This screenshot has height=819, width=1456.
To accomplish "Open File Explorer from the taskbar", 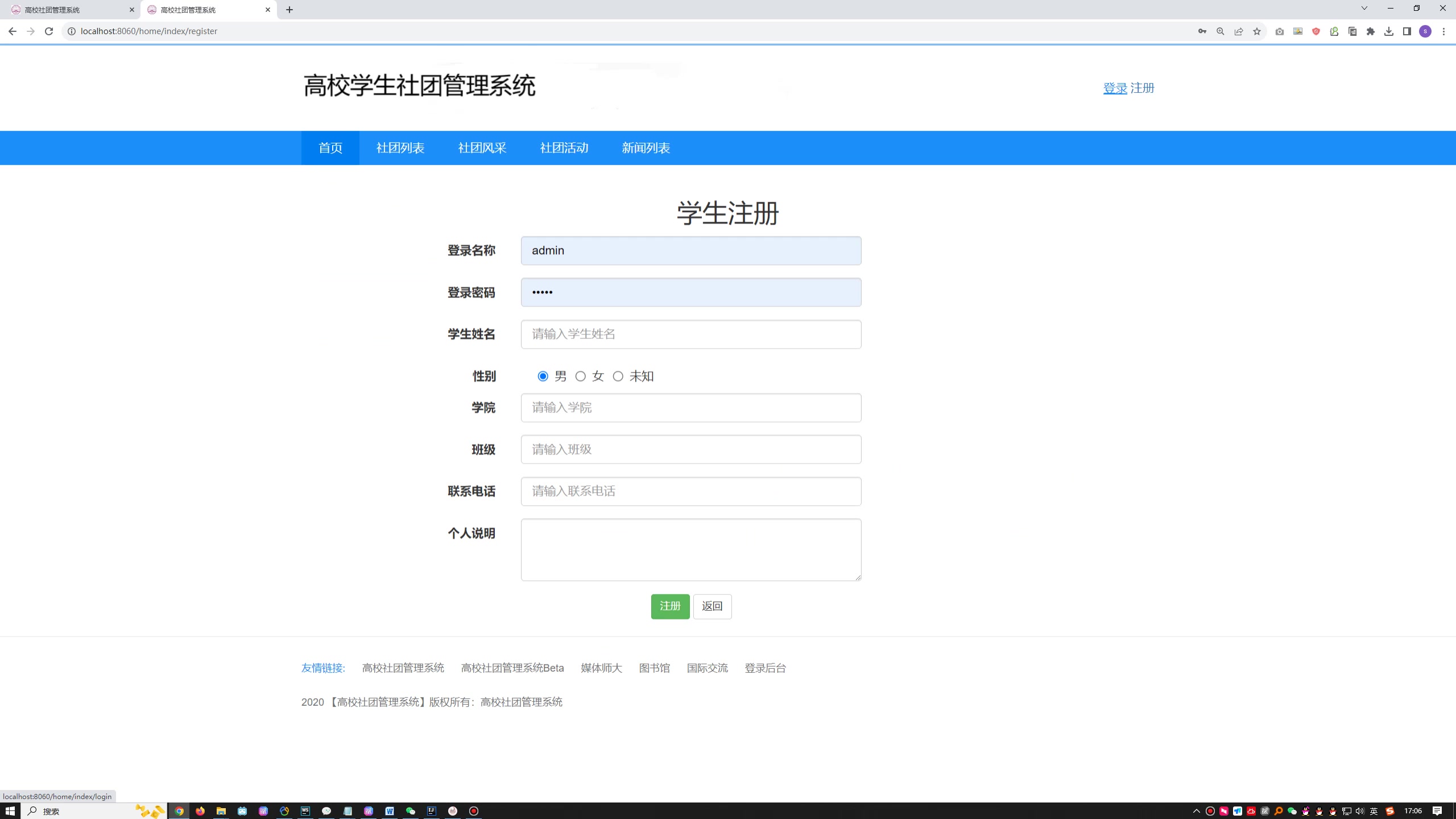I will pos(221,811).
